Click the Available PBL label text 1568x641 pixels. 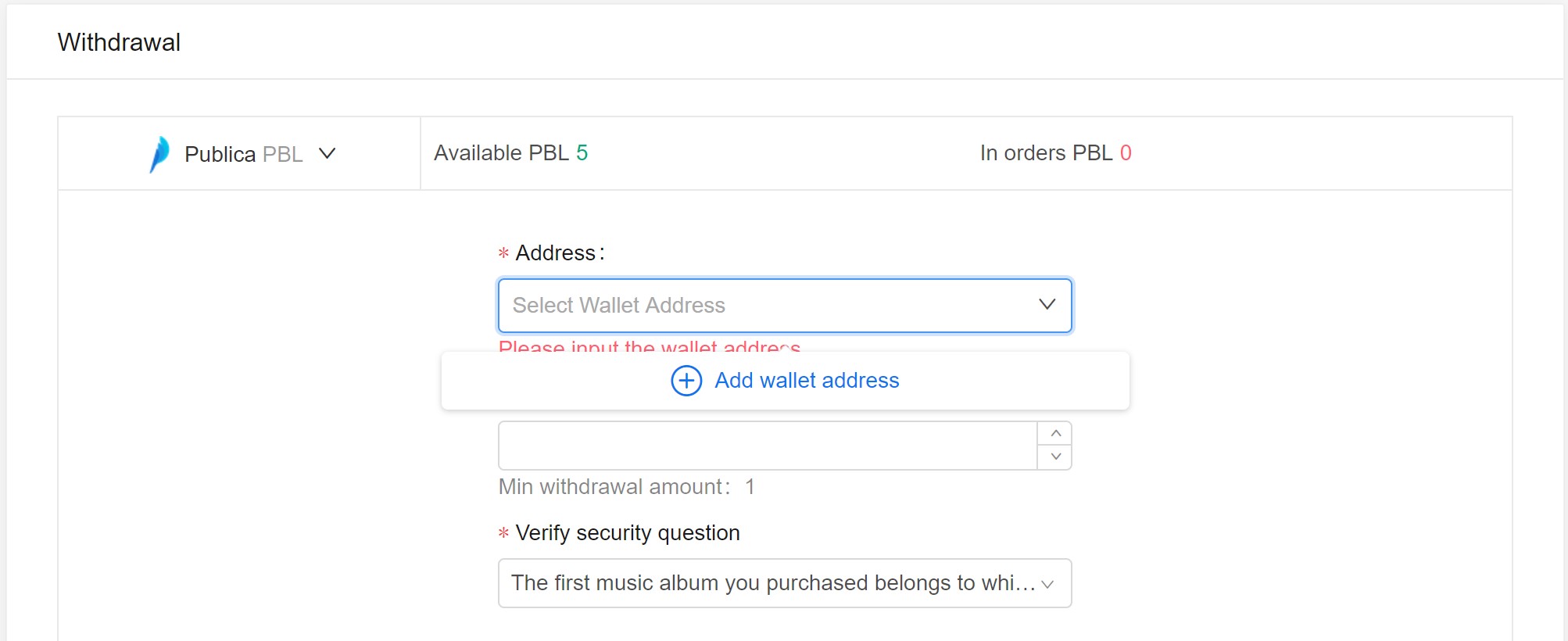(501, 153)
